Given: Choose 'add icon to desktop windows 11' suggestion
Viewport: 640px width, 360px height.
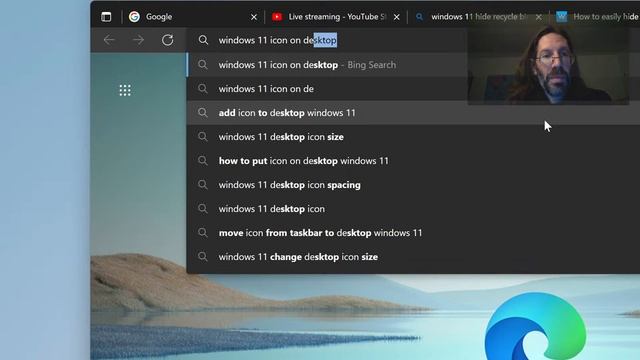Looking at the screenshot, I should tap(413, 113).
